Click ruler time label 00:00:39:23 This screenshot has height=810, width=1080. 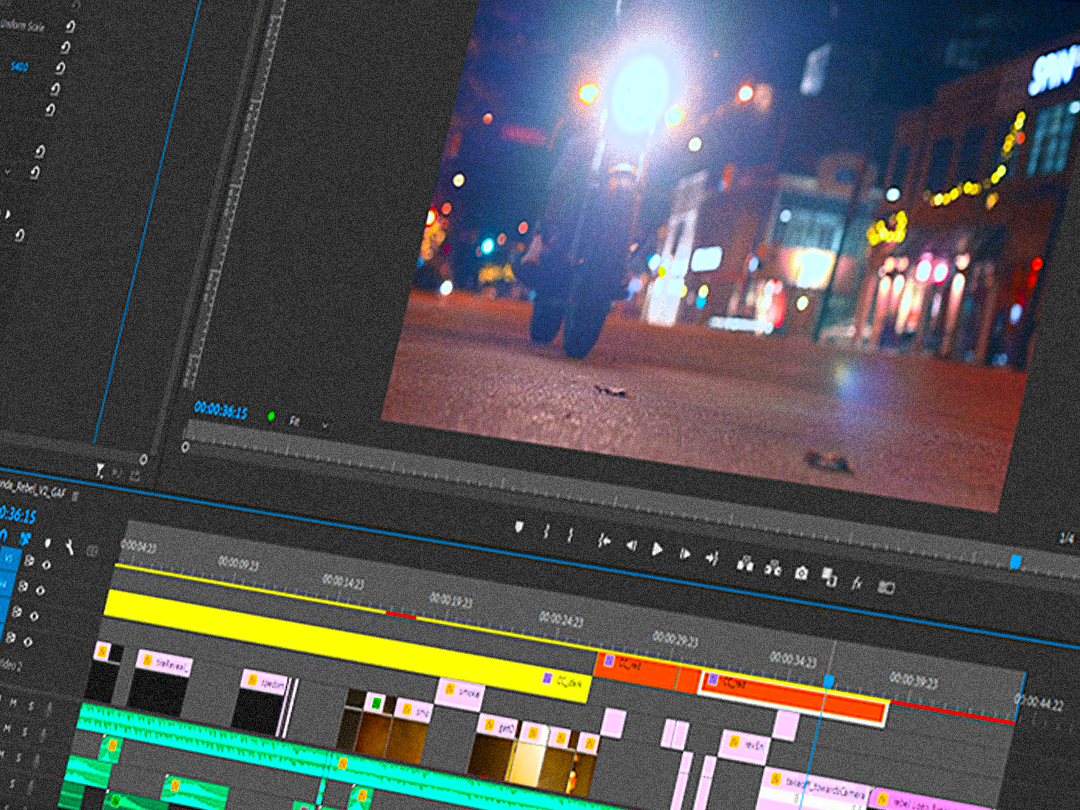913,680
